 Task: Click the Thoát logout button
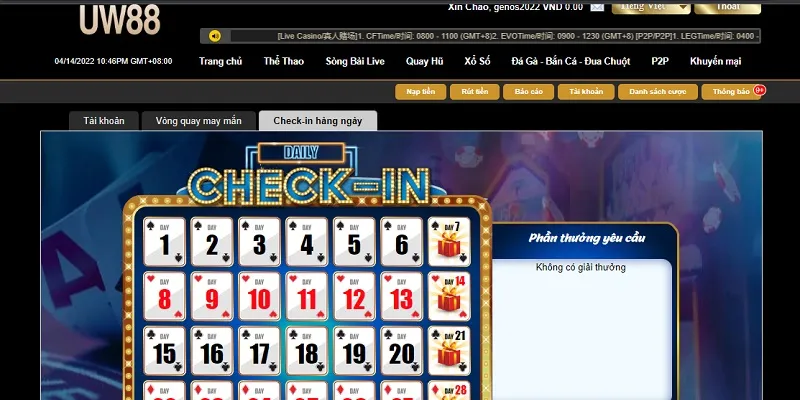click(728, 7)
